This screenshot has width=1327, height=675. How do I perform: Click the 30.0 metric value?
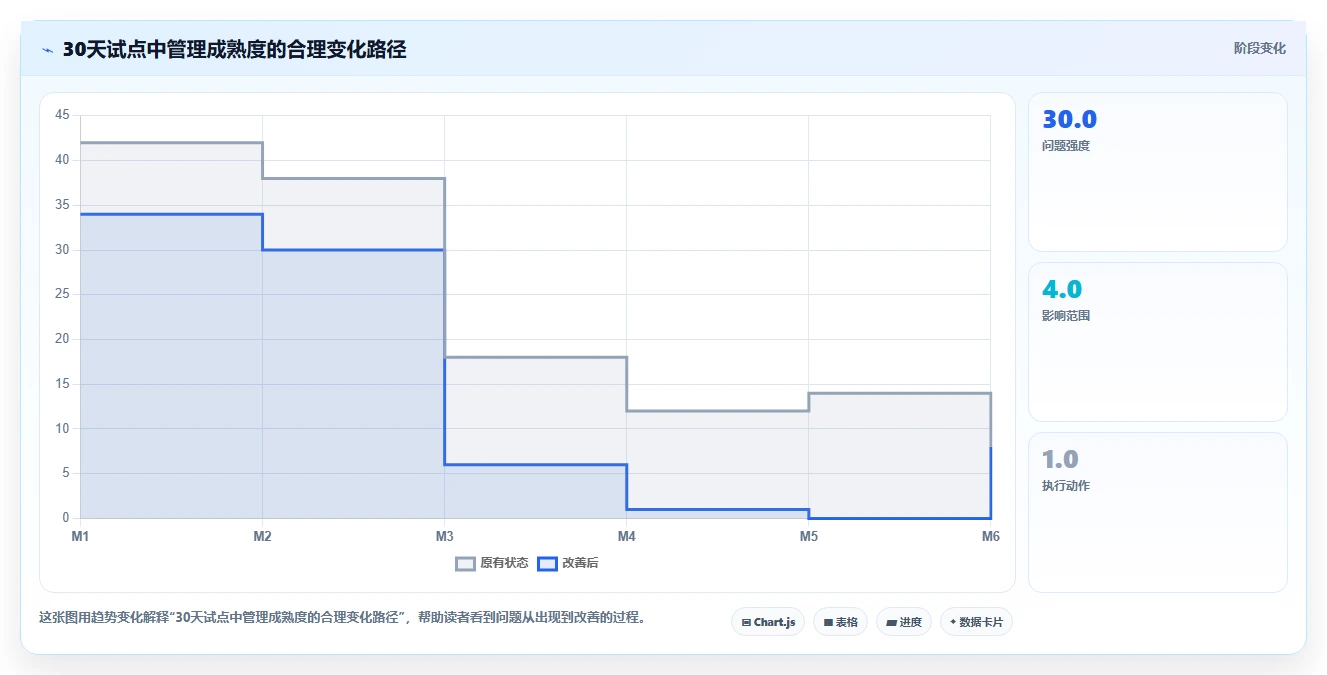[x=1069, y=120]
